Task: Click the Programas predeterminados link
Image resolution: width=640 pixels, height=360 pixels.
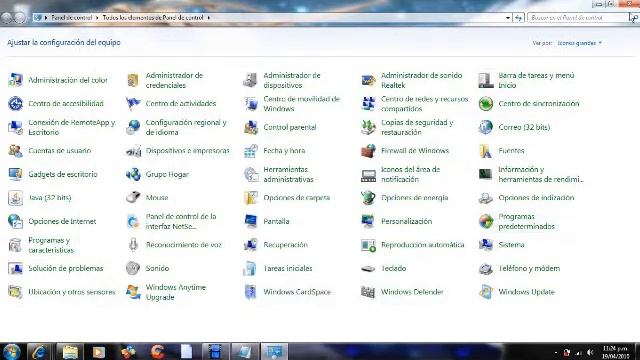Action: (x=527, y=221)
